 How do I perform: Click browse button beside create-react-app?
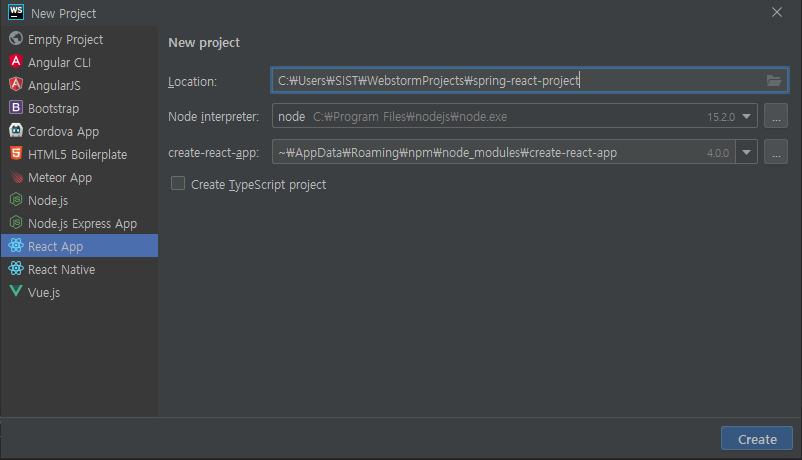coord(775,152)
